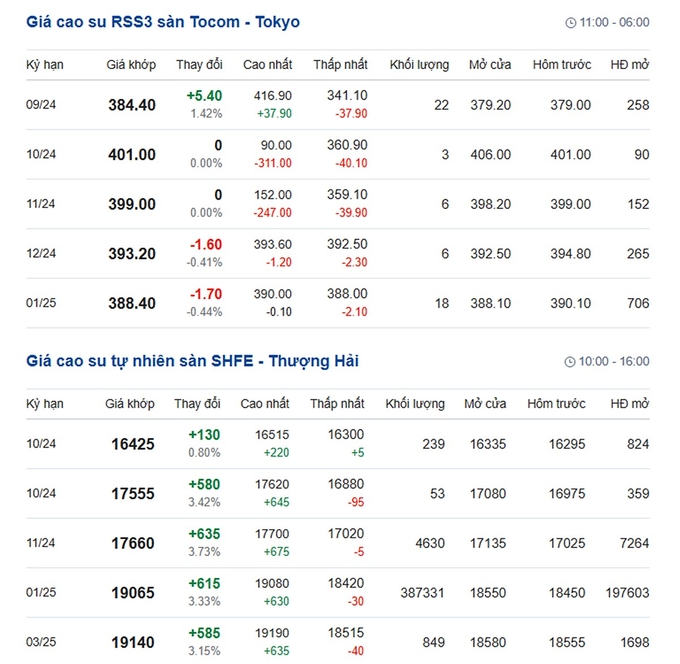680x664 pixels.
Task: Select the SHFE 03/25 contract term
Action: coord(41,642)
